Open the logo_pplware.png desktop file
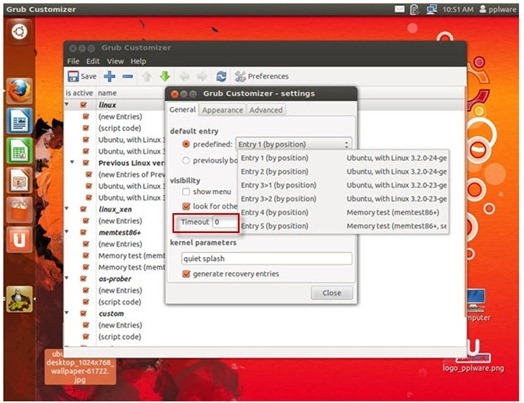Viewport: 524px width, 403px height. point(473,356)
